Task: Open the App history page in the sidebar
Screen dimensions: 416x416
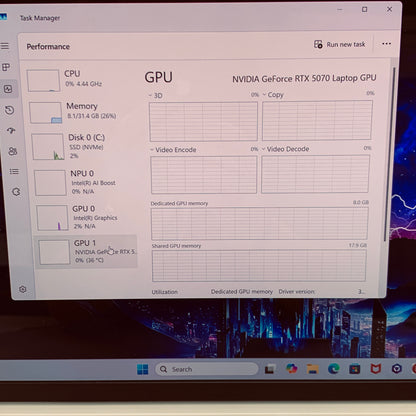Action: (x=9, y=110)
